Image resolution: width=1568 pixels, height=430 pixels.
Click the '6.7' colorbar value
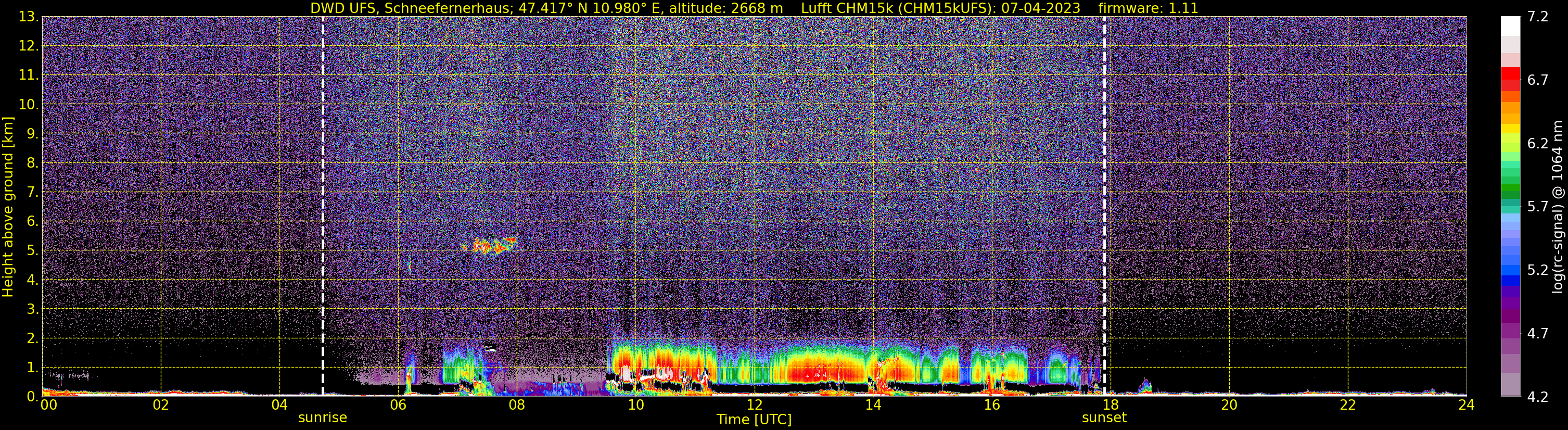(1538, 80)
